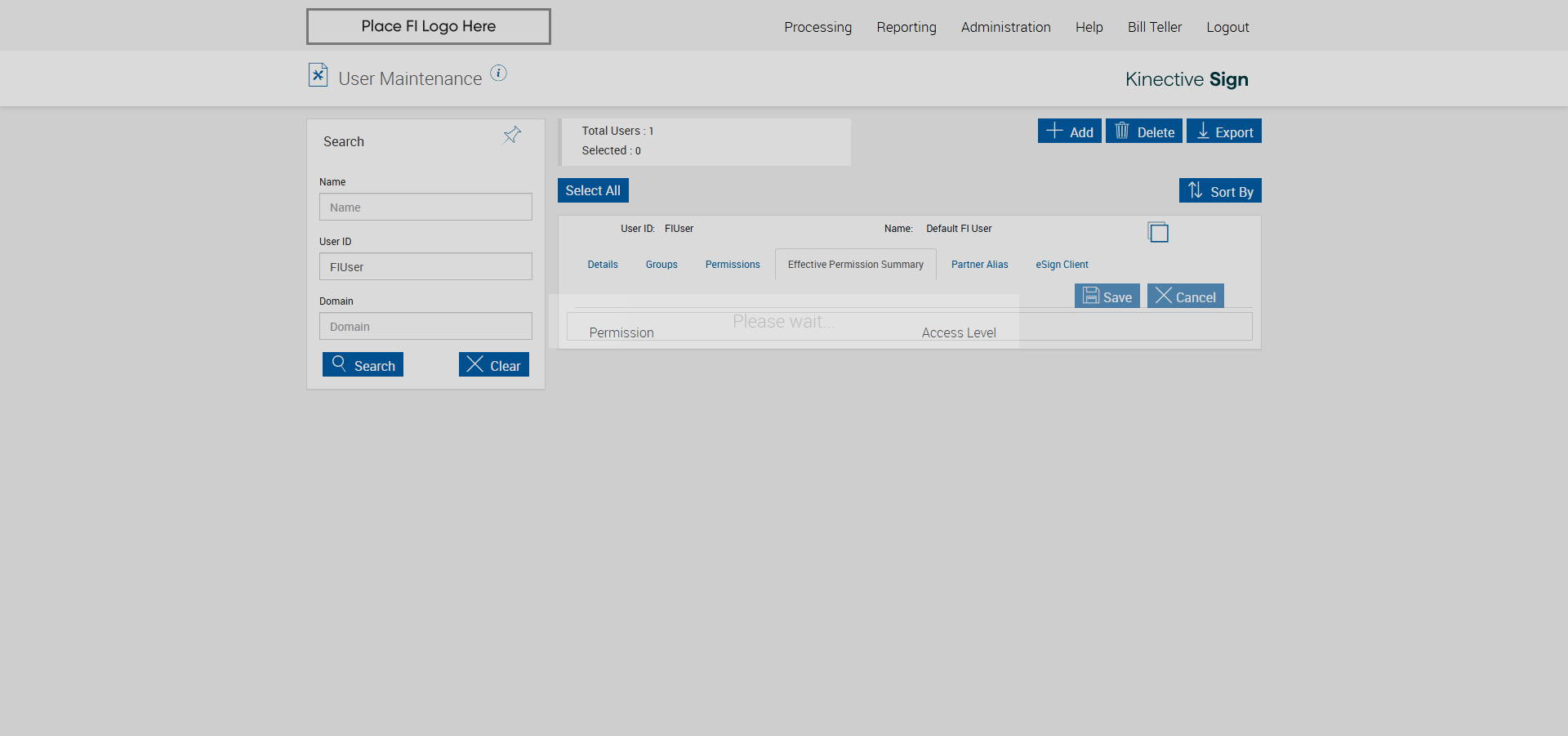The height and width of the screenshot is (736, 1568).
Task: Click the Logout link
Action: [x=1227, y=27]
